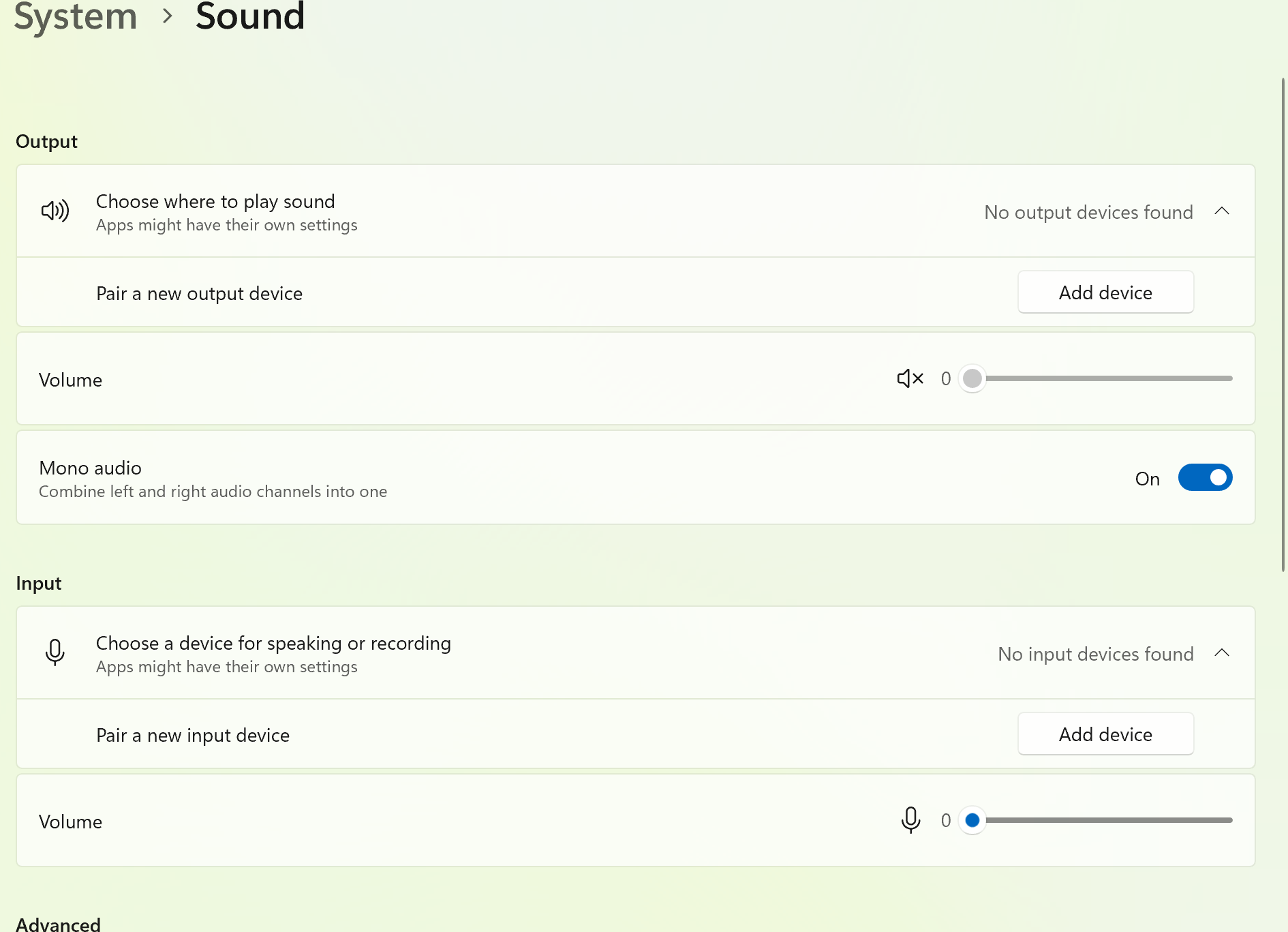
Task: Click the 'Advanced' section heading
Action: (58, 924)
